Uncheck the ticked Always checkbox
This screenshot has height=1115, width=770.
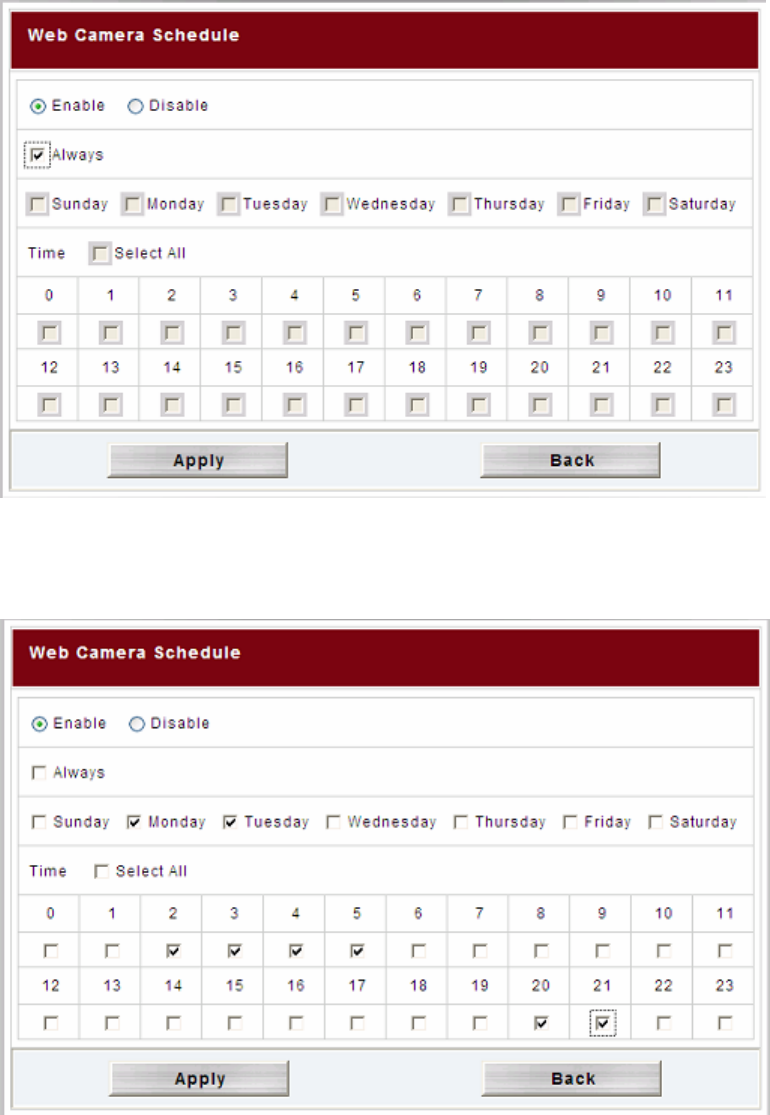[38, 155]
